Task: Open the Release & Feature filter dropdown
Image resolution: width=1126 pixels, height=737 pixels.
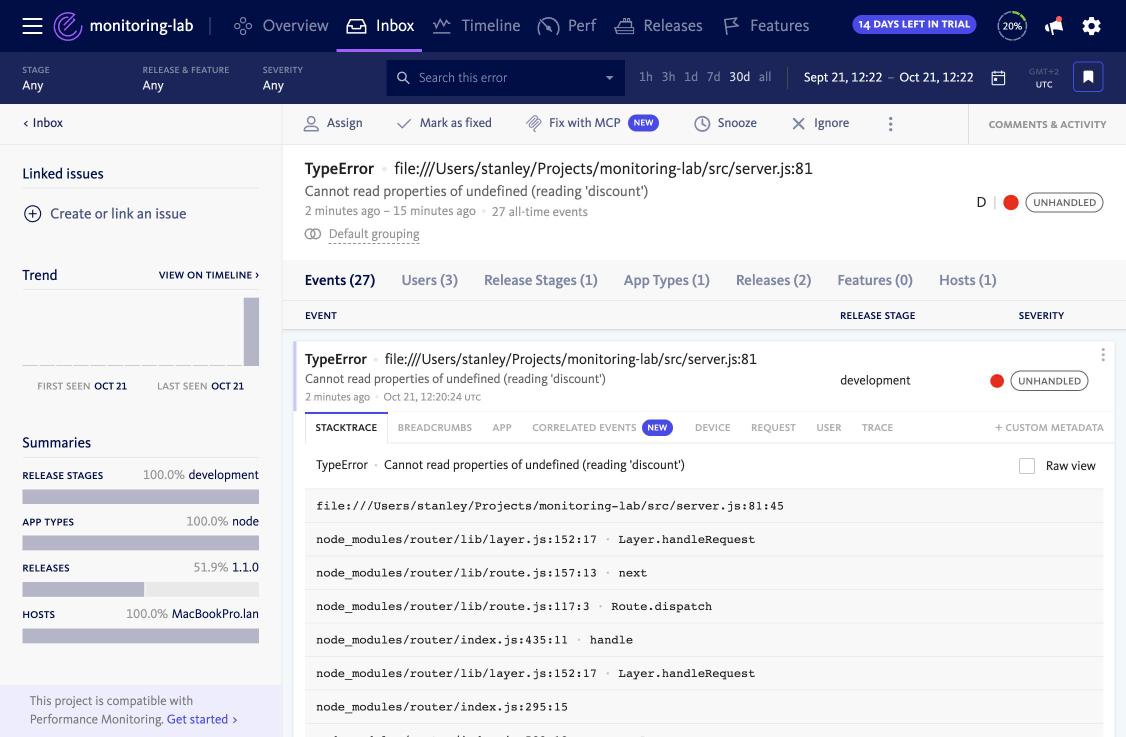Action: point(185,78)
